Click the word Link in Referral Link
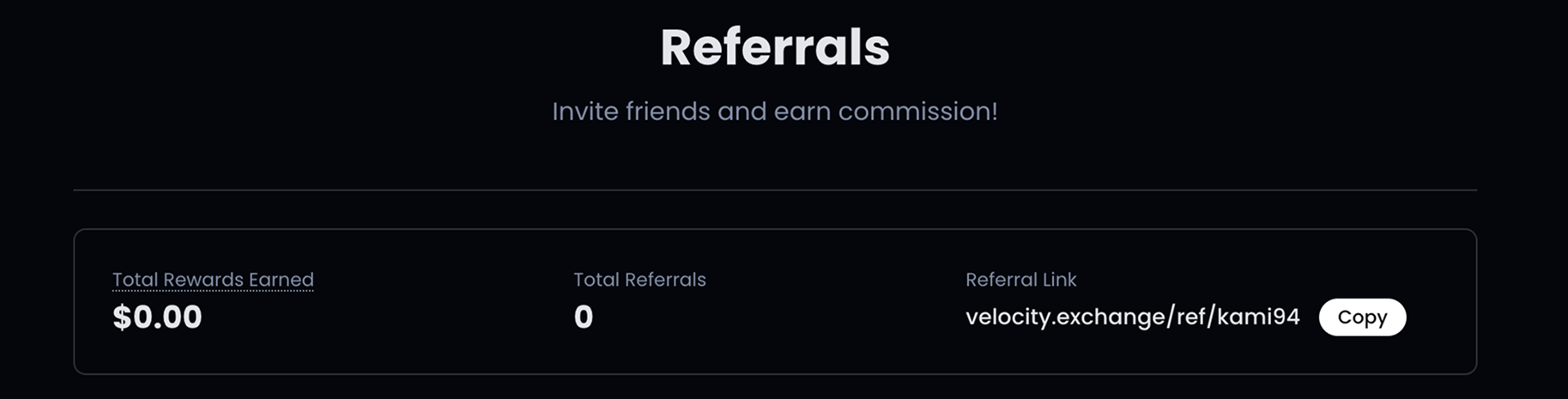 click(1058, 280)
